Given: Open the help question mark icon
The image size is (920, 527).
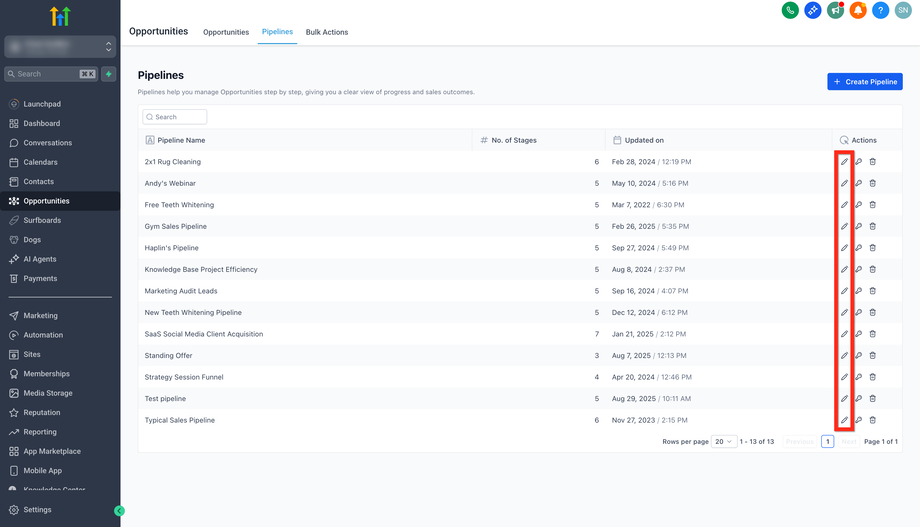Looking at the screenshot, I should [x=880, y=10].
